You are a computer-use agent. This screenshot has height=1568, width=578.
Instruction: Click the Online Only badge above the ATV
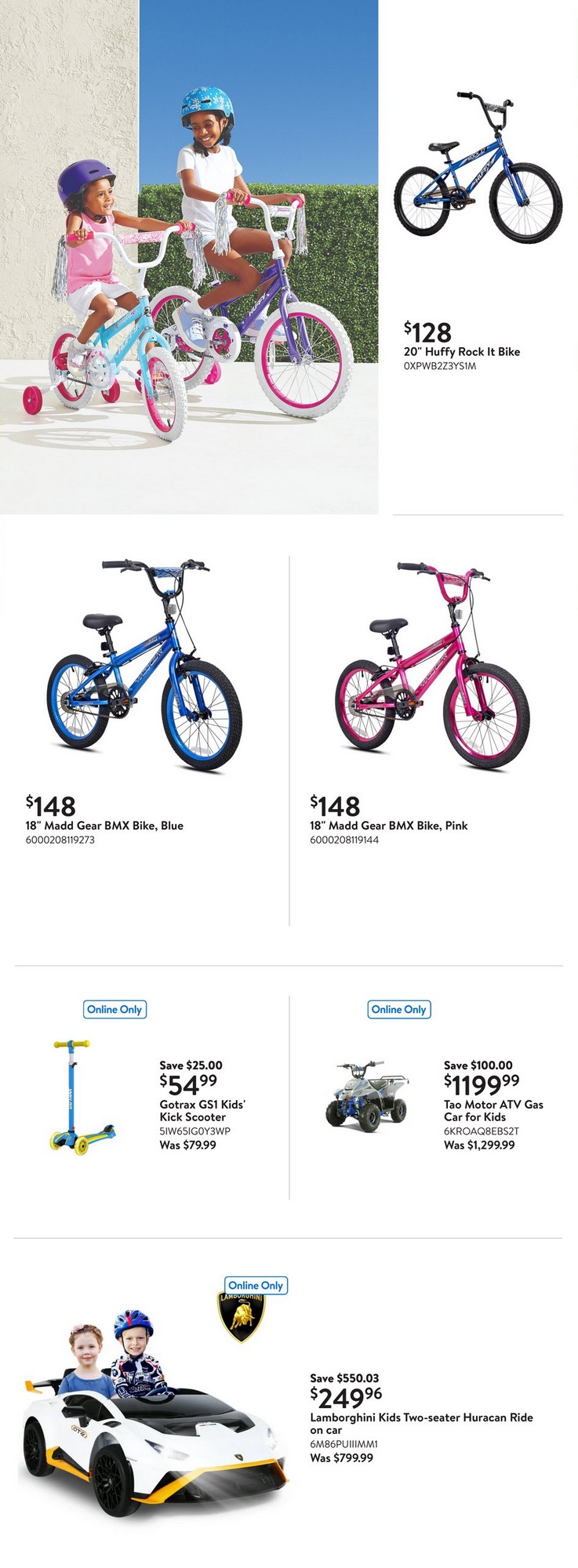pos(399,1009)
